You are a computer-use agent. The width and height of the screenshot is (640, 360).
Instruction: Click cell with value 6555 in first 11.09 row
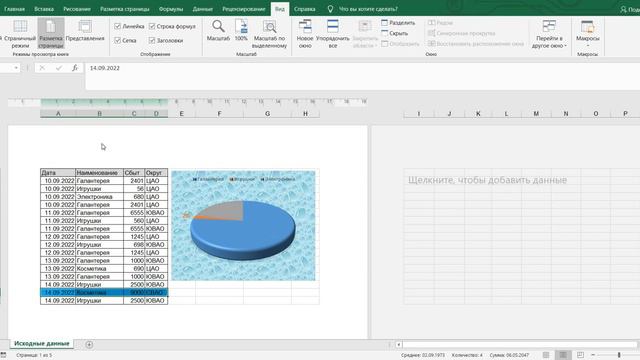coord(134,213)
